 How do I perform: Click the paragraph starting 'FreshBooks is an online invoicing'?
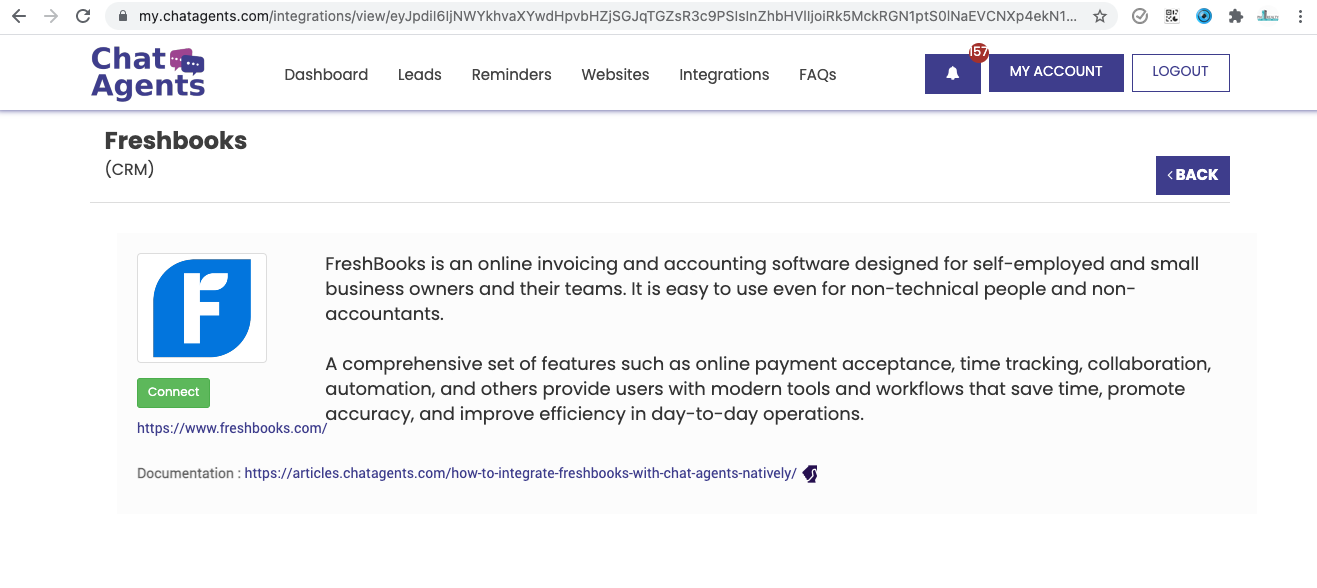coord(762,289)
